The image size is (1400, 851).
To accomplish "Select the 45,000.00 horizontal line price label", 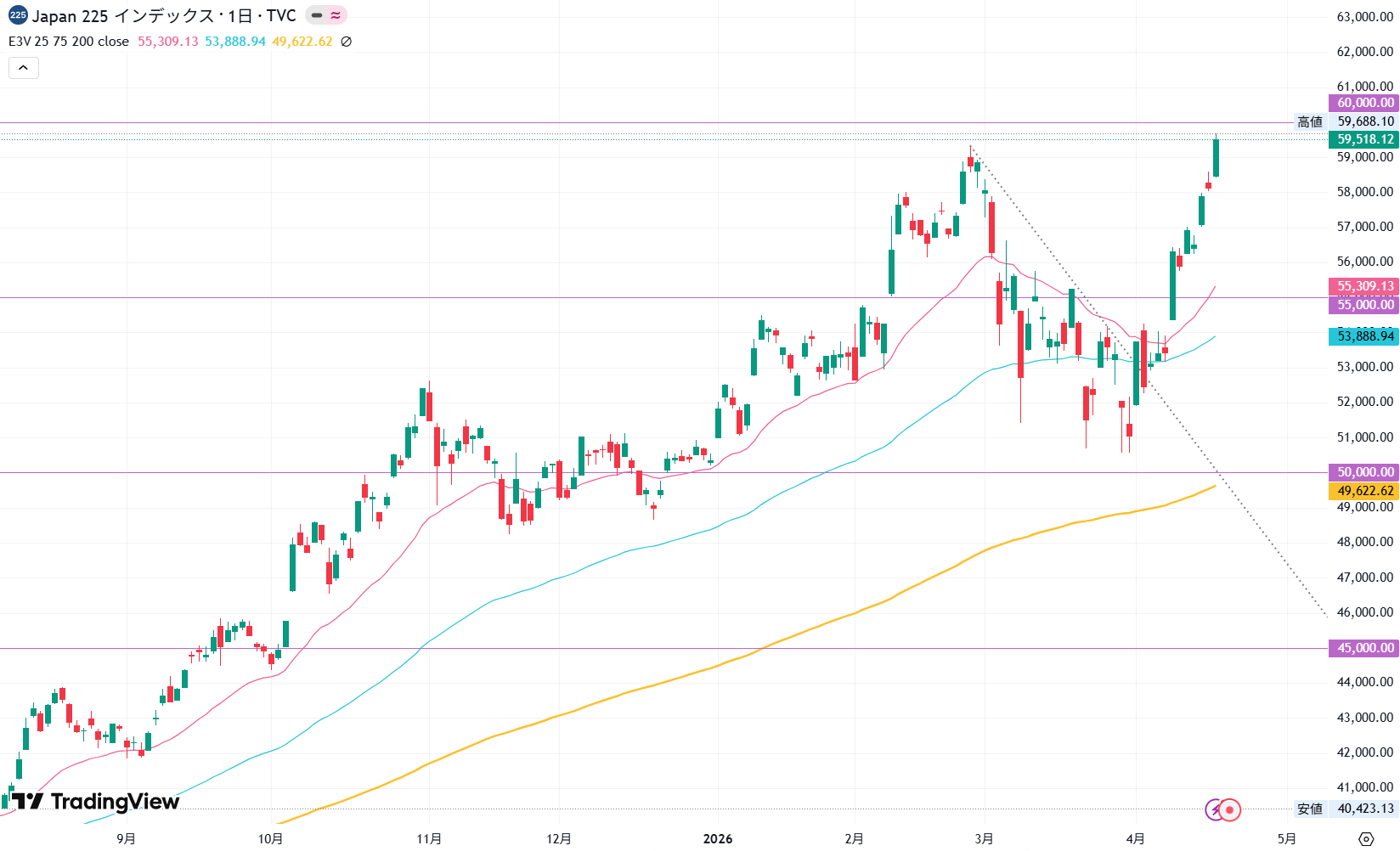I will pos(1363,648).
